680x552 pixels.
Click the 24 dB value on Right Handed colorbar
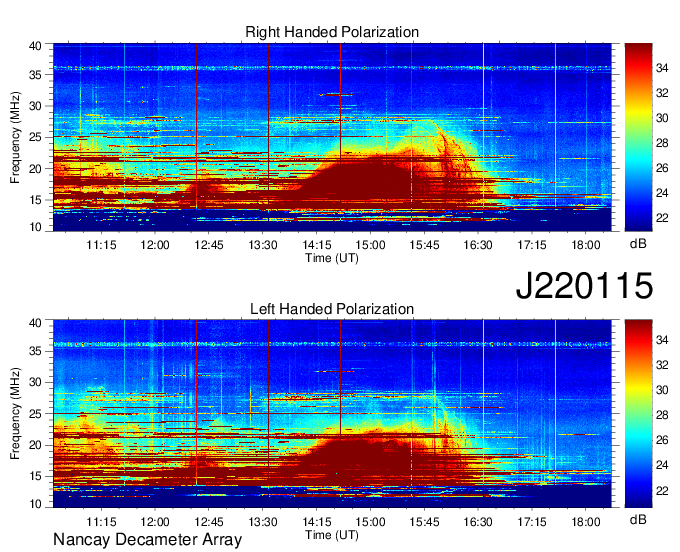662,193
